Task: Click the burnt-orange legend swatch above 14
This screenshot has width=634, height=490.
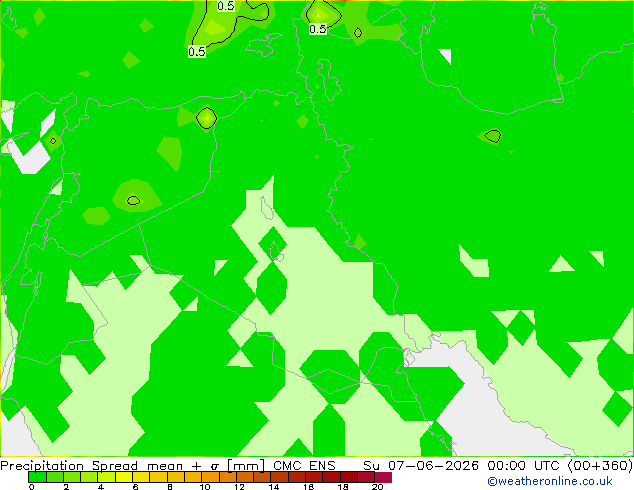Action: [279, 477]
